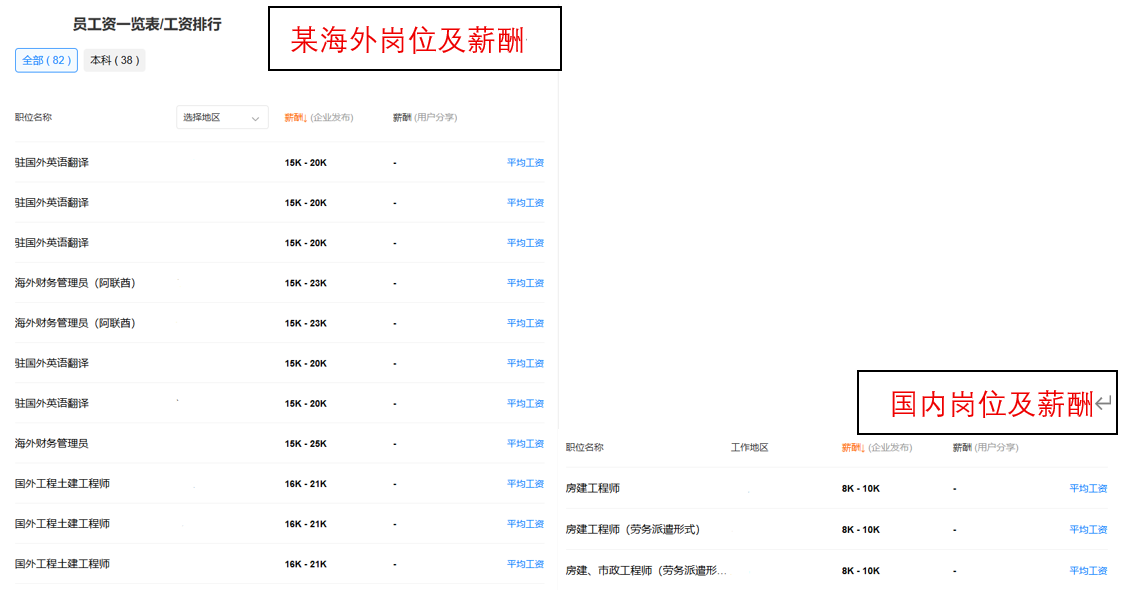The height and width of the screenshot is (590, 1122).
Task: Click 平均工资 for the 15K - 25K 海外财务管理员 row
Action: tap(525, 444)
